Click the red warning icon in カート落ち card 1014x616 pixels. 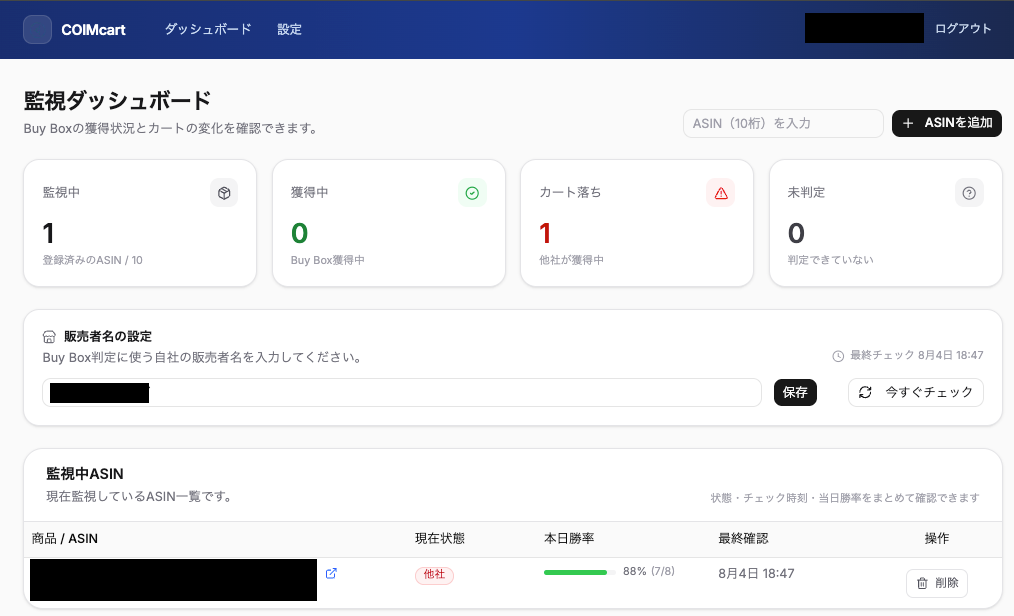[x=720, y=193]
